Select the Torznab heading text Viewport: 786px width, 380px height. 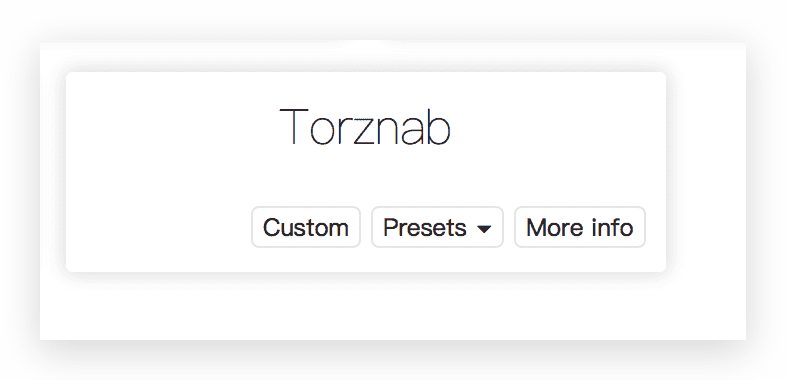coord(365,126)
